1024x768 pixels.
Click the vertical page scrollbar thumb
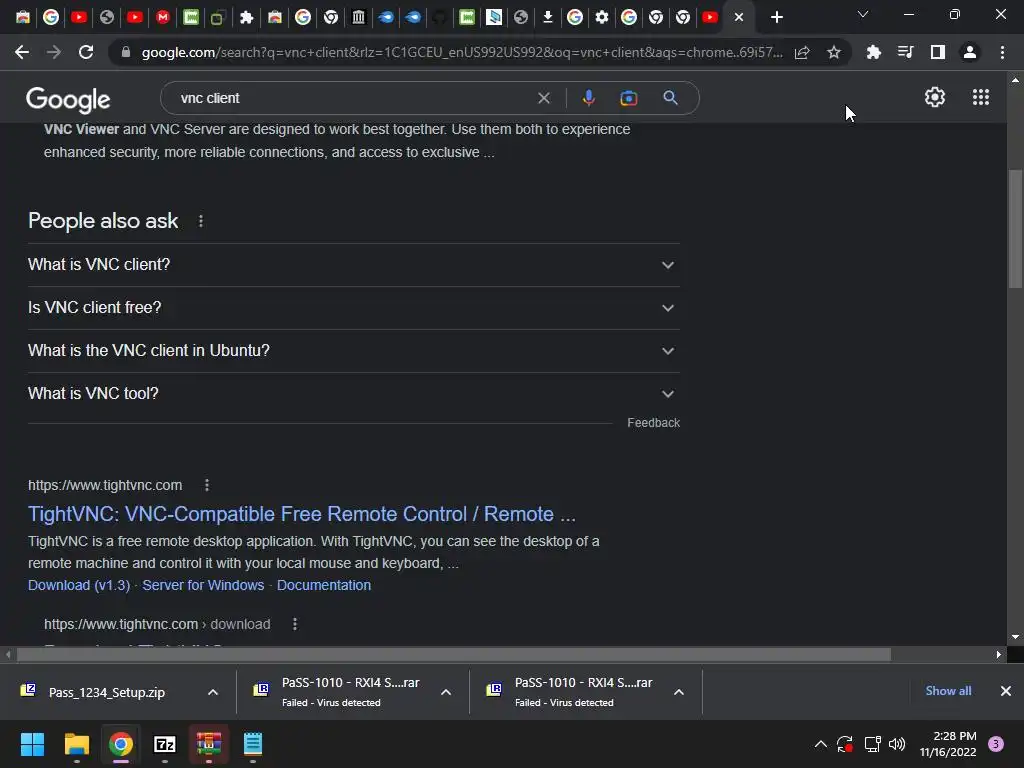1015,229
